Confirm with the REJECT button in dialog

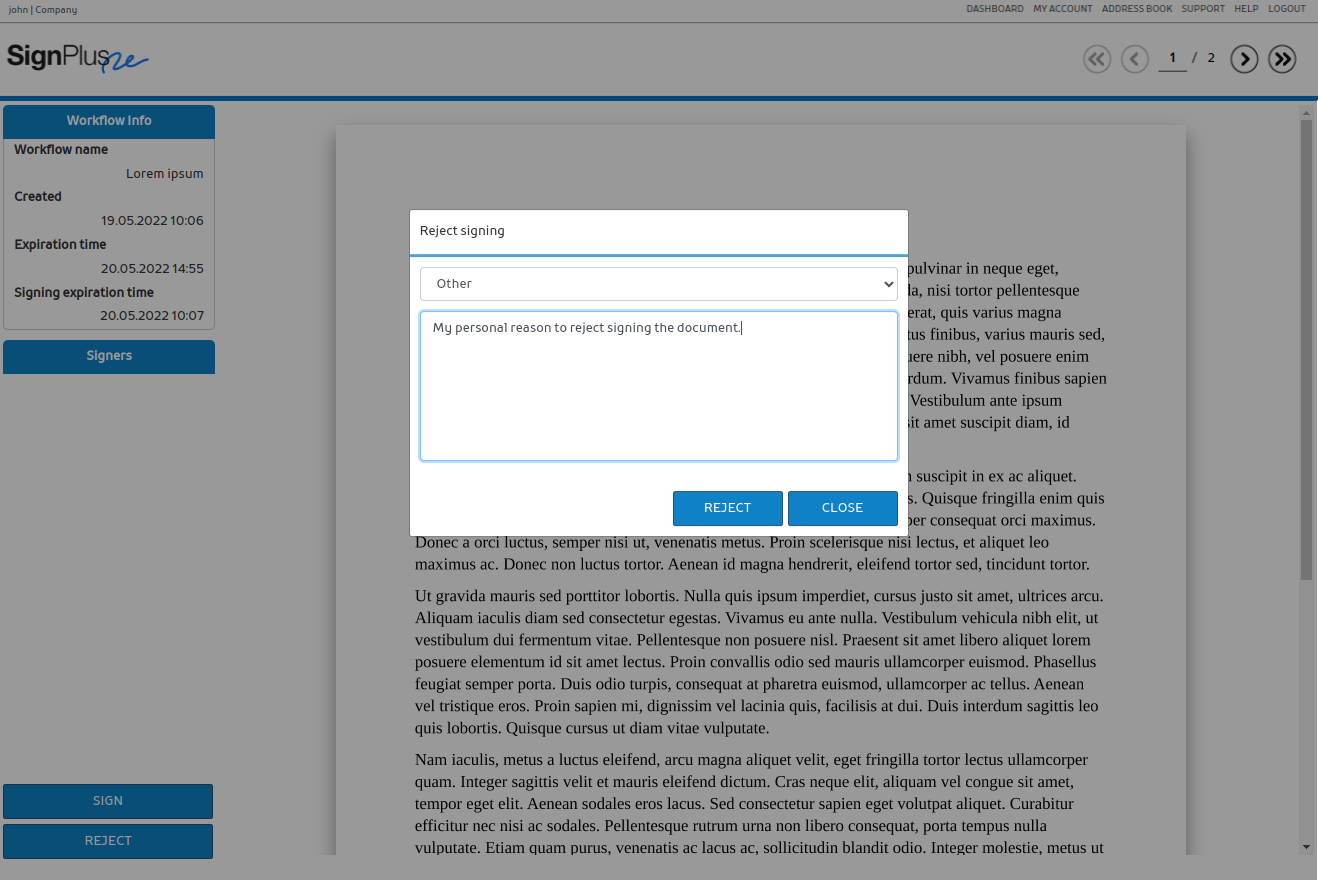click(x=727, y=508)
